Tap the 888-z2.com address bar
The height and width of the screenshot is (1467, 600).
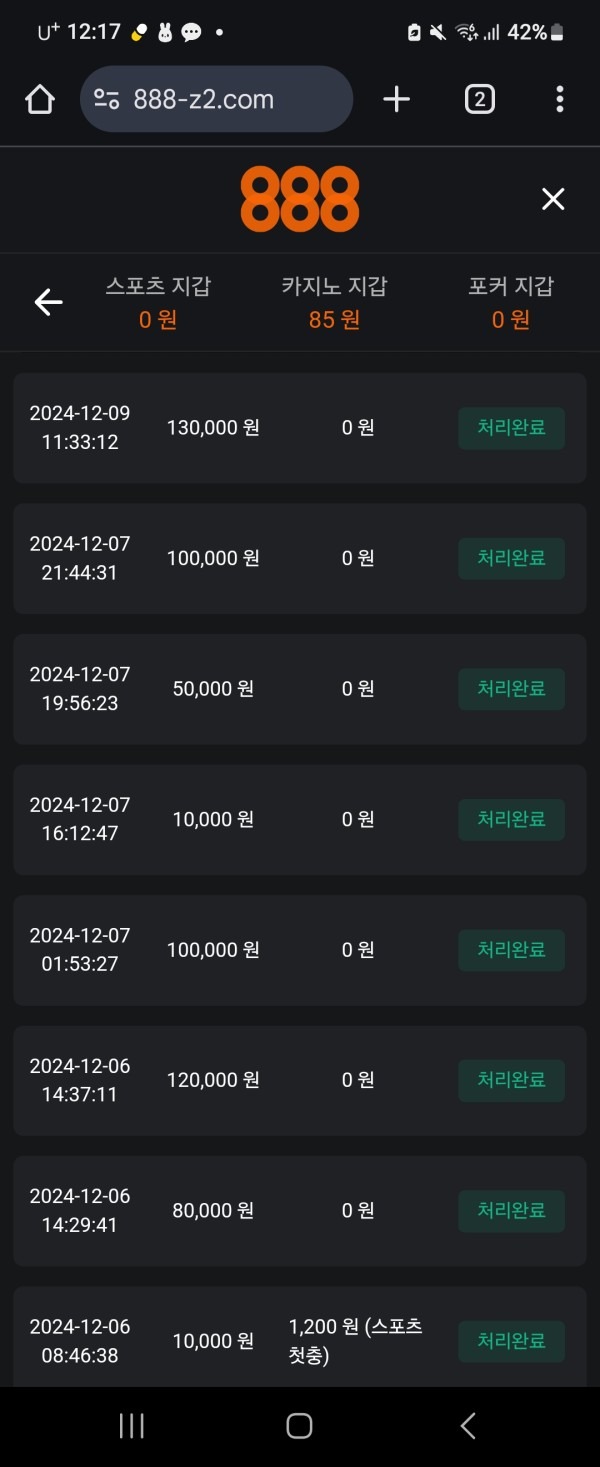216,98
